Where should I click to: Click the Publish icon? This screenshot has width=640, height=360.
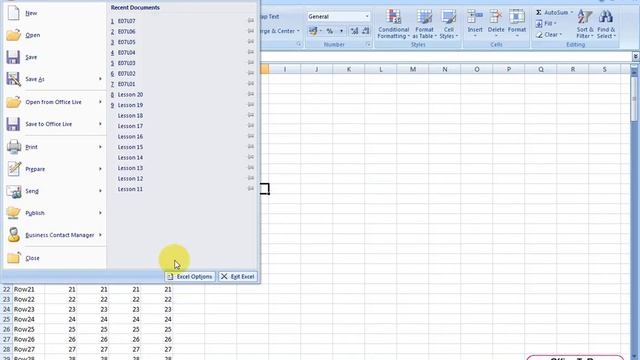pyautogui.click(x=13, y=213)
